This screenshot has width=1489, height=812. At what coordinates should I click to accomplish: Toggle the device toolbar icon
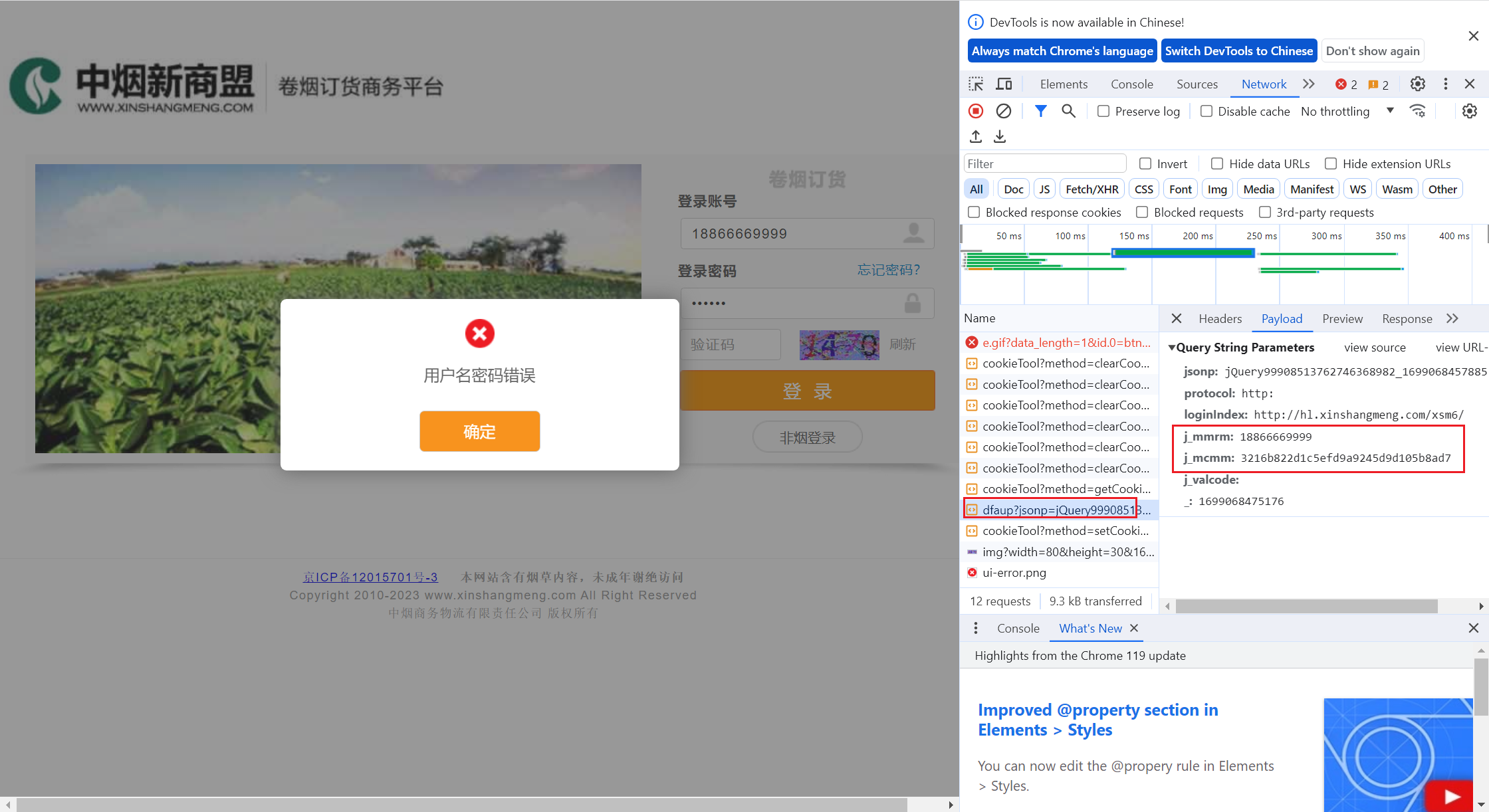coord(1004,84)
